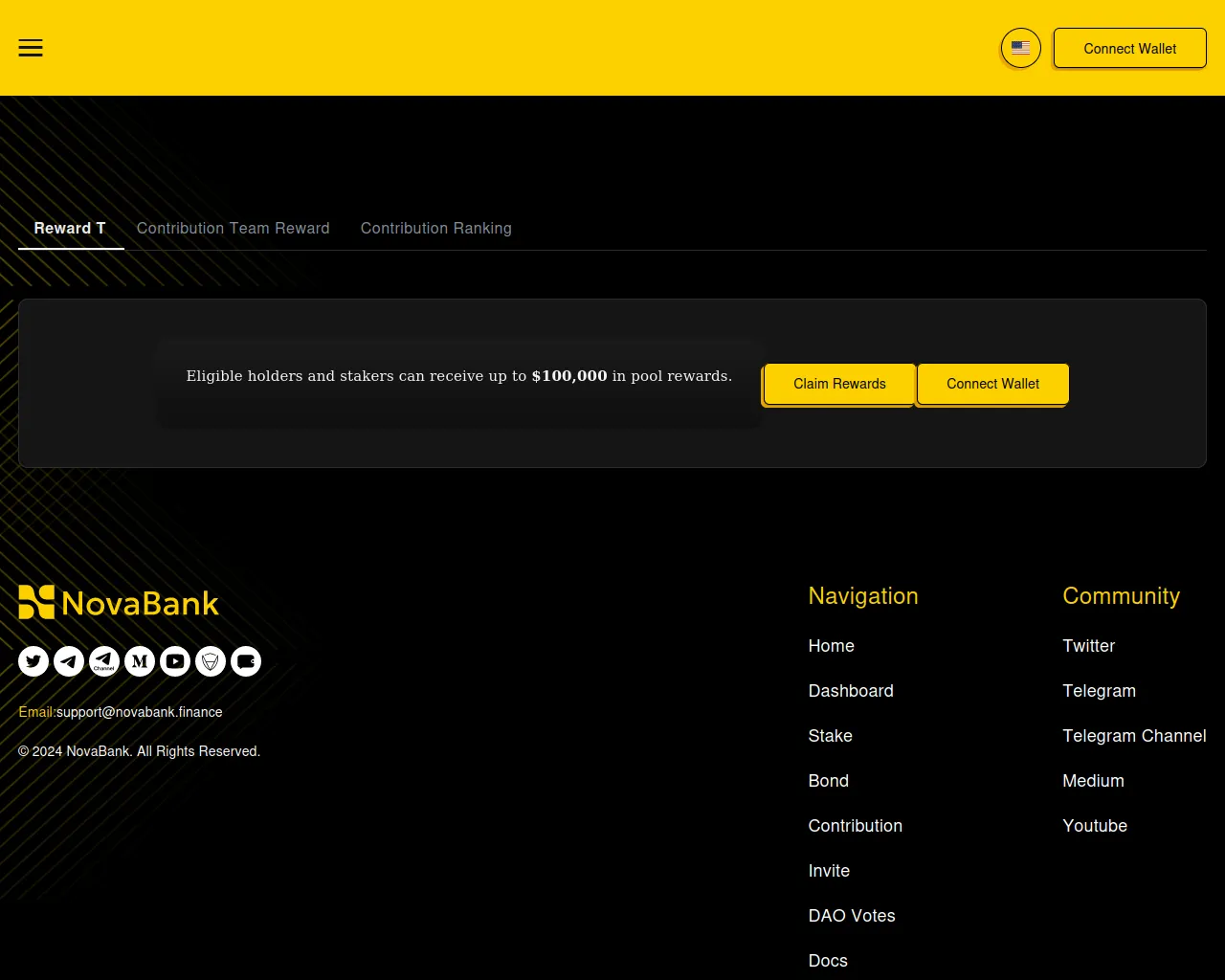Open Bond from footer navigation

[828, 781]
